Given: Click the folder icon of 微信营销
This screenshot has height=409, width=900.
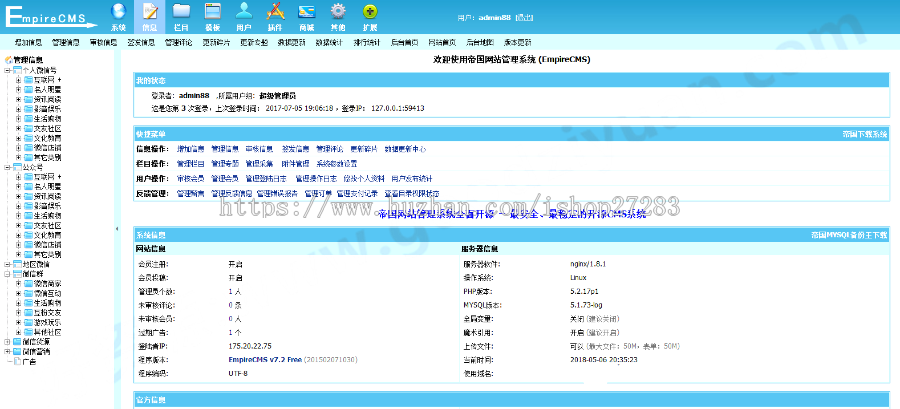Looking at the screenshot, I should [x=17, y=352].
